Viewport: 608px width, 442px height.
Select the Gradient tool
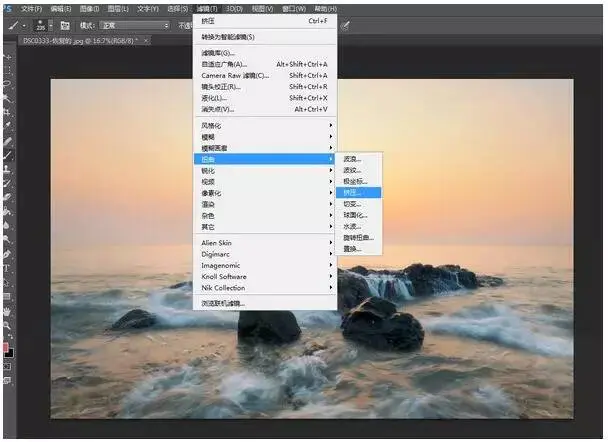[x=7, y=211]
